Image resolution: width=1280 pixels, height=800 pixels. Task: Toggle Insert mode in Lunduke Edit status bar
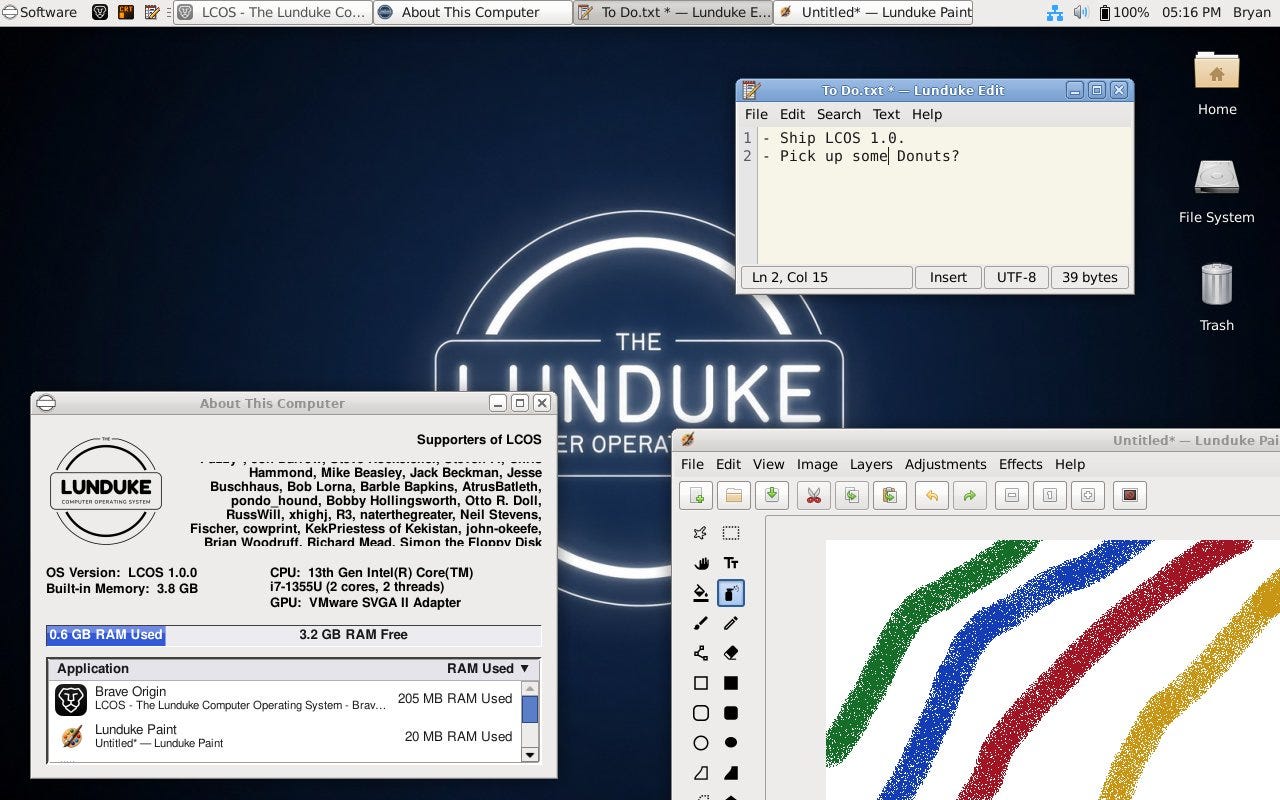[x=948, y=277]
